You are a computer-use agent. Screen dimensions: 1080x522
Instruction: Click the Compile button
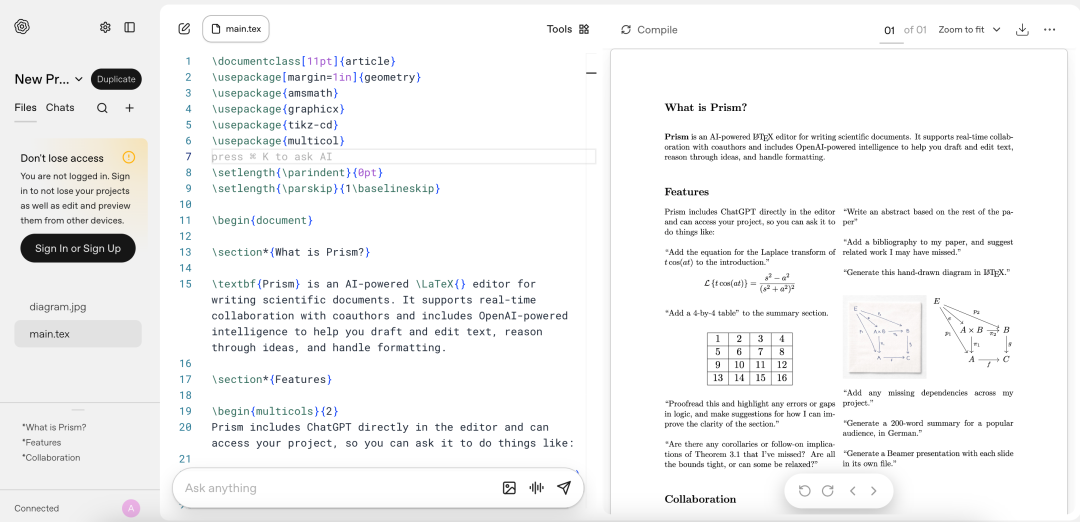click(x=649, y=30)
